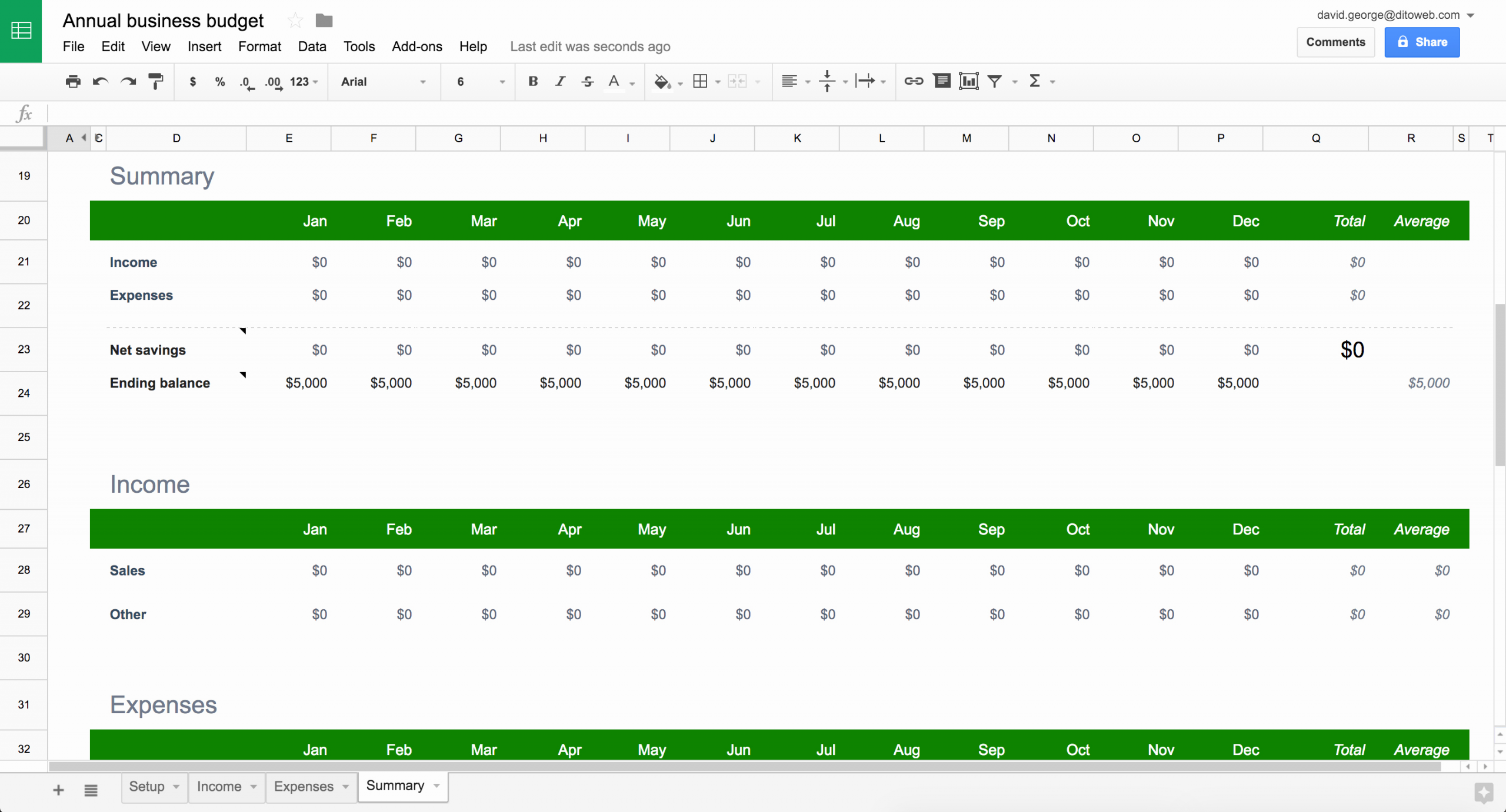Click the Expenses tab at bottom

click(303, 786)
